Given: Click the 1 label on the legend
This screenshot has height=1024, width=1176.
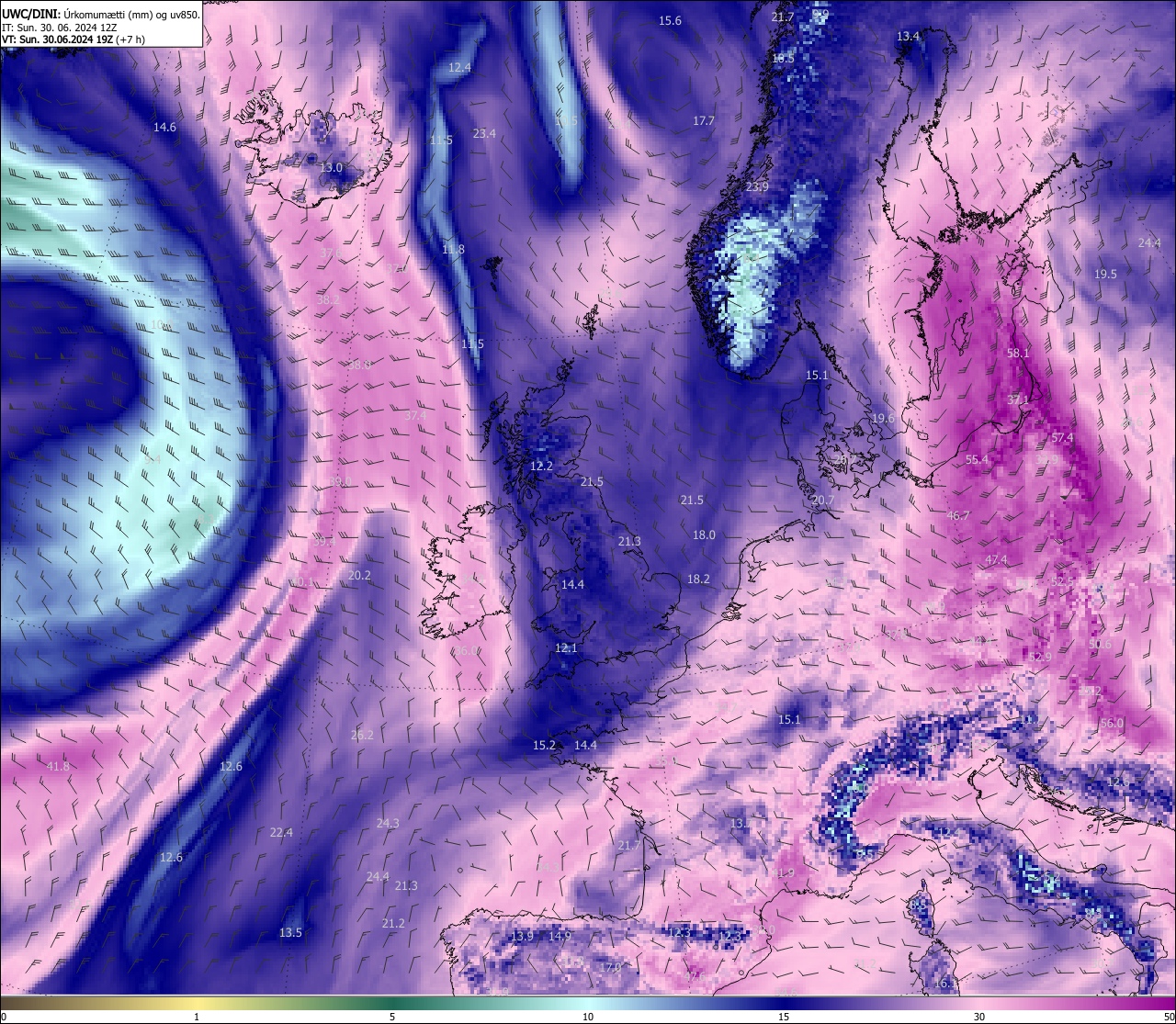Looking at the screenshot, I should (197, 1017).
